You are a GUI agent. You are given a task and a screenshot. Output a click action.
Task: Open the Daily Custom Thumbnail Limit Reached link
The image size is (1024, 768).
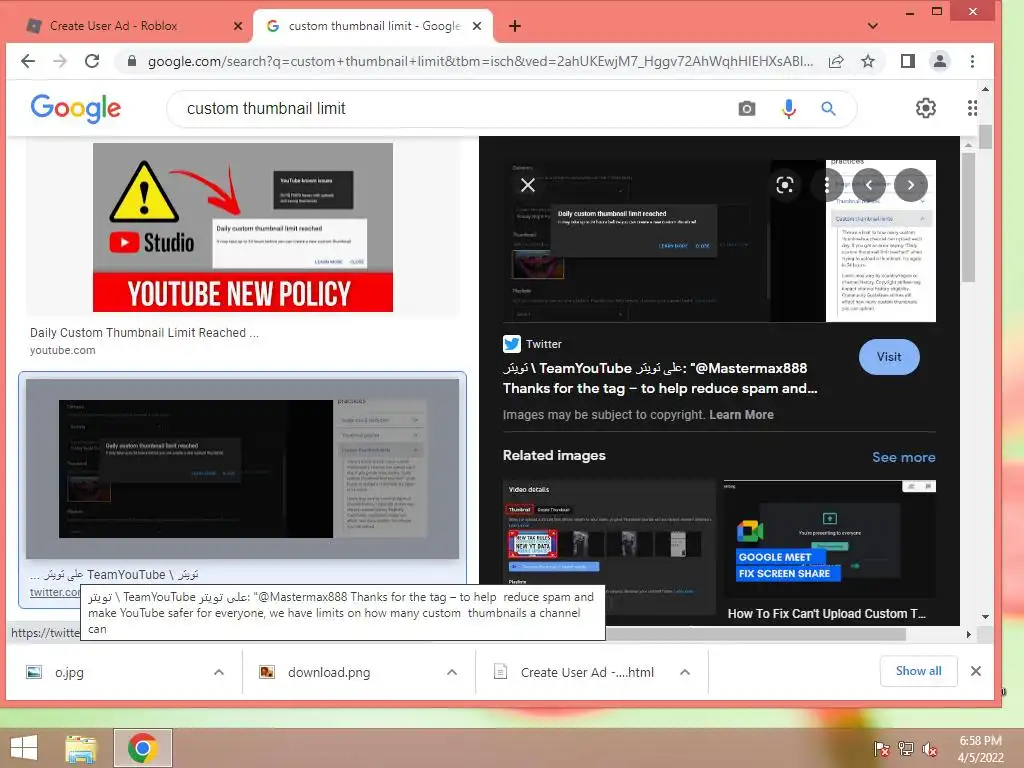[x=144, y=332]
